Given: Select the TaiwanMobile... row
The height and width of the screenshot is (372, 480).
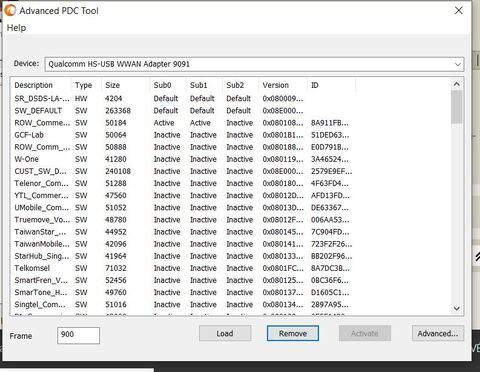Looking at the screenshot, I should tap(183, 244).
